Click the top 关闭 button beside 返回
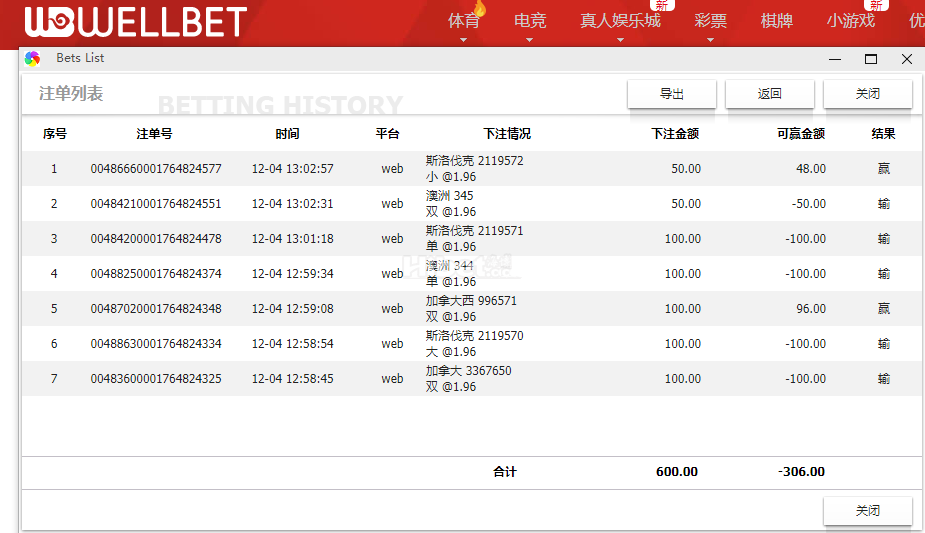 click(x=867, y=94)
